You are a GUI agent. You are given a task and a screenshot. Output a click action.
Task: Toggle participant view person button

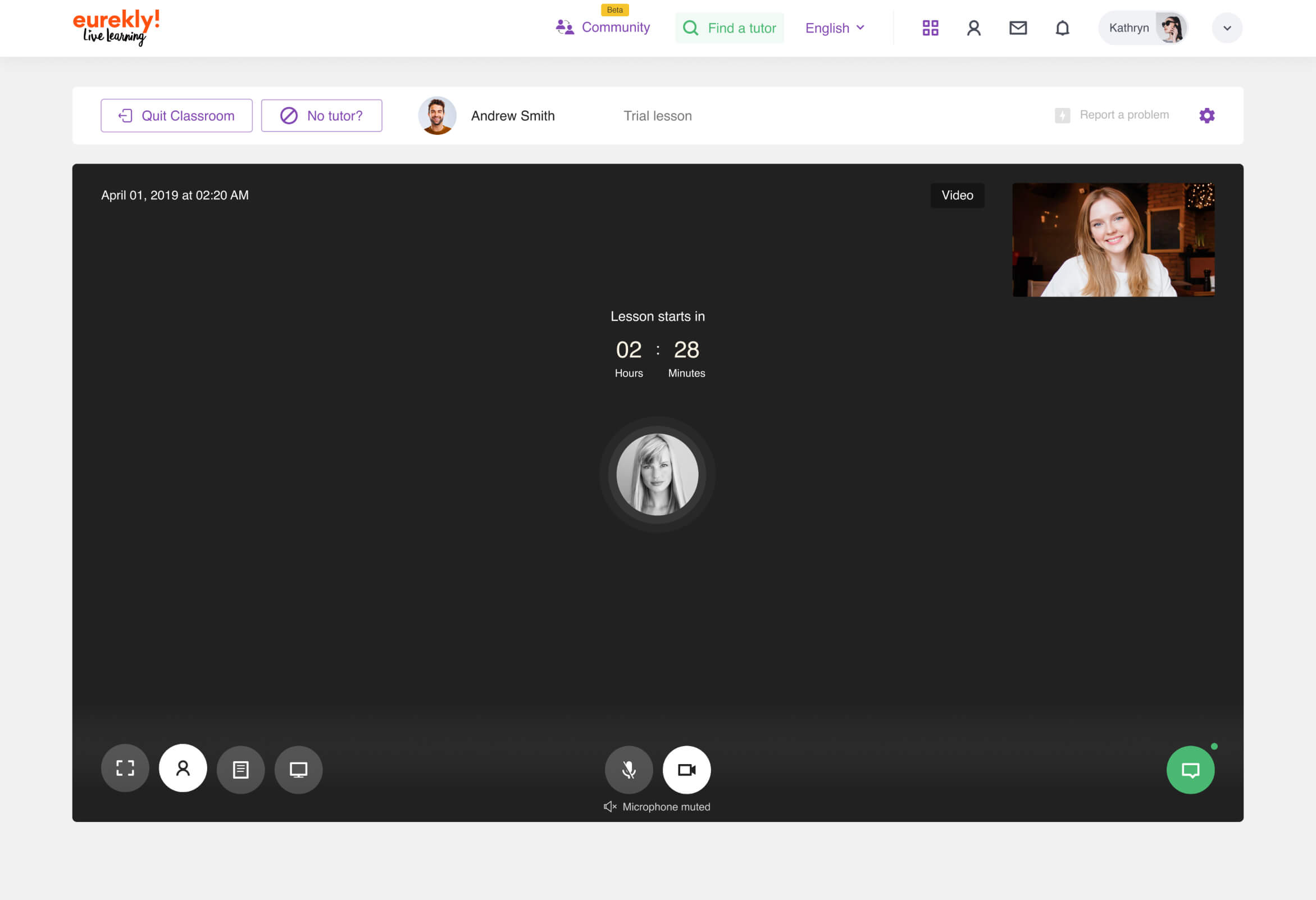(x=183, y=768)
